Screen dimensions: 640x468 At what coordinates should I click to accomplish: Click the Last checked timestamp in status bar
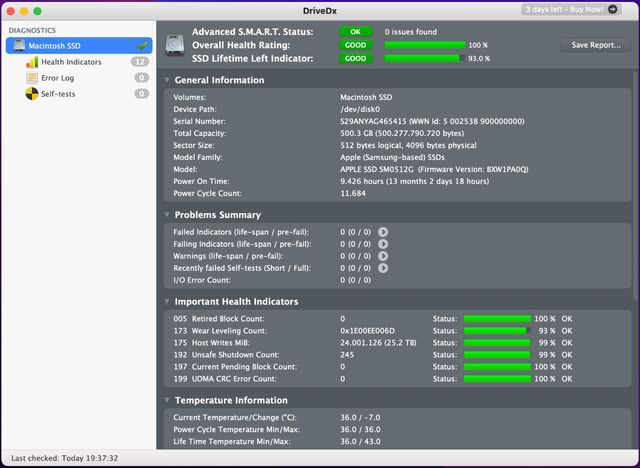64,458
